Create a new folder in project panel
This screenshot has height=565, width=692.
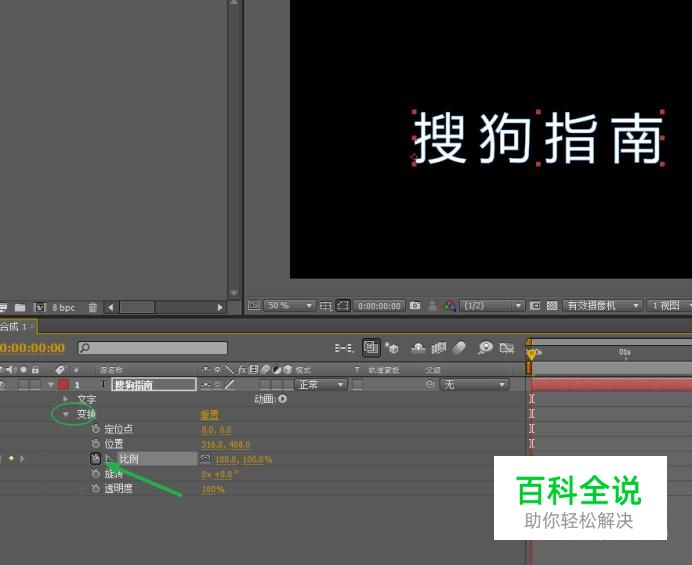click(x=20, y=307)
